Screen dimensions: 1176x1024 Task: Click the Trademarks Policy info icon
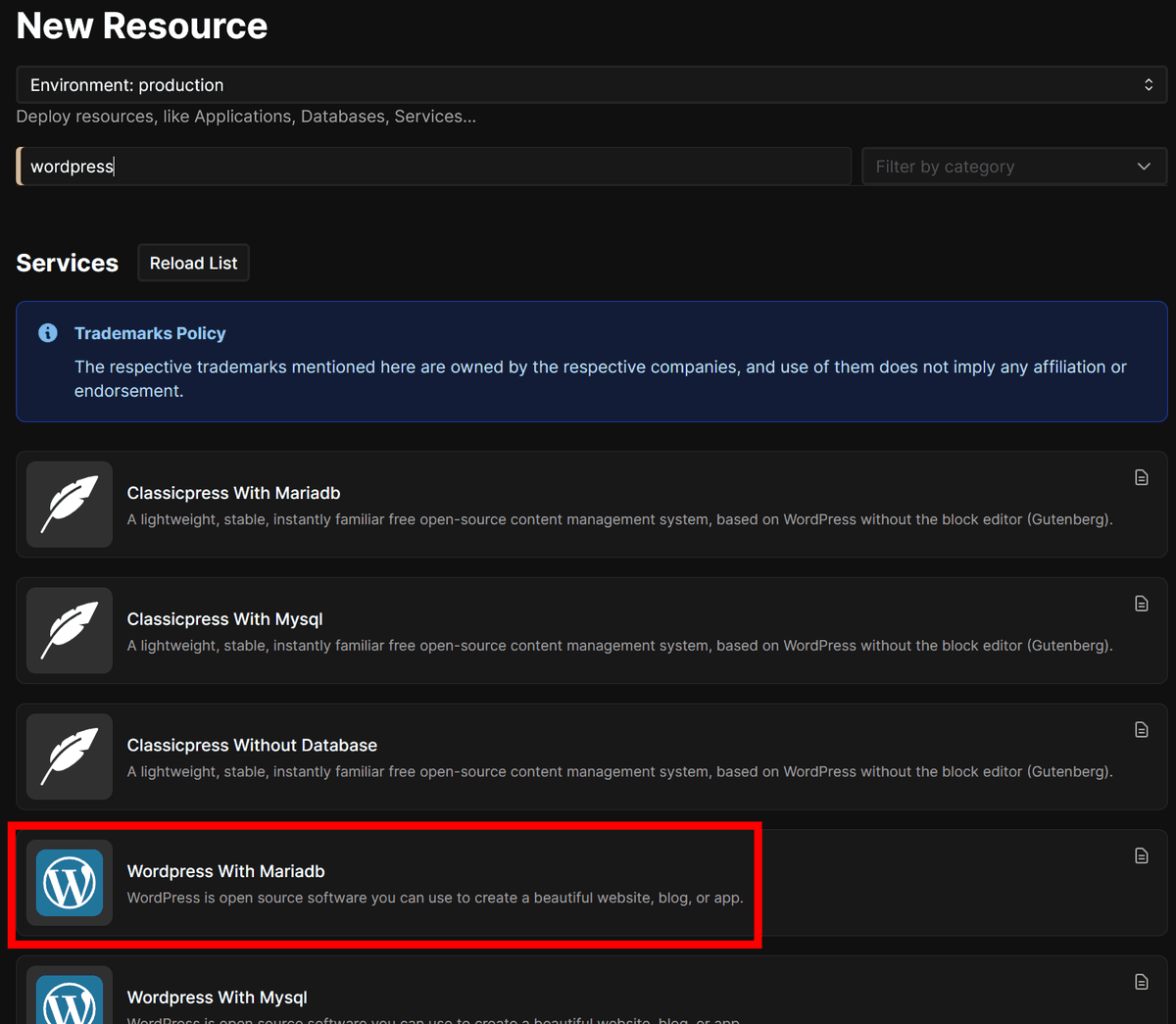pos(47,333)
